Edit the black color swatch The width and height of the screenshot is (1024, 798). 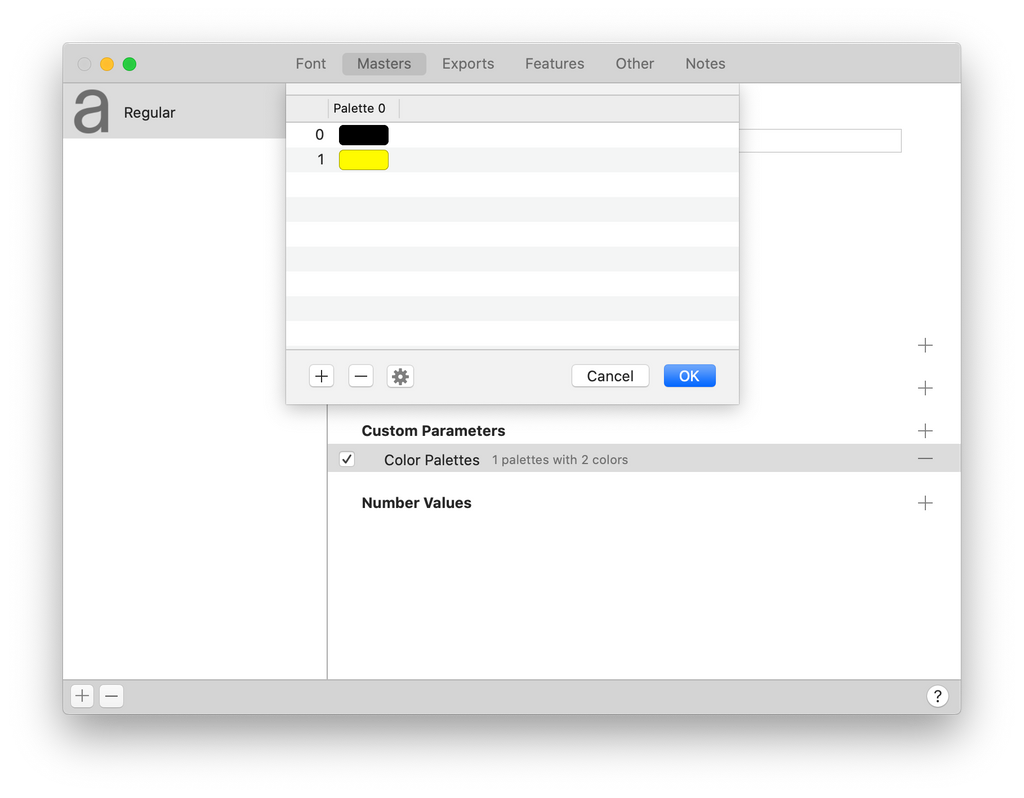(363, 134)
